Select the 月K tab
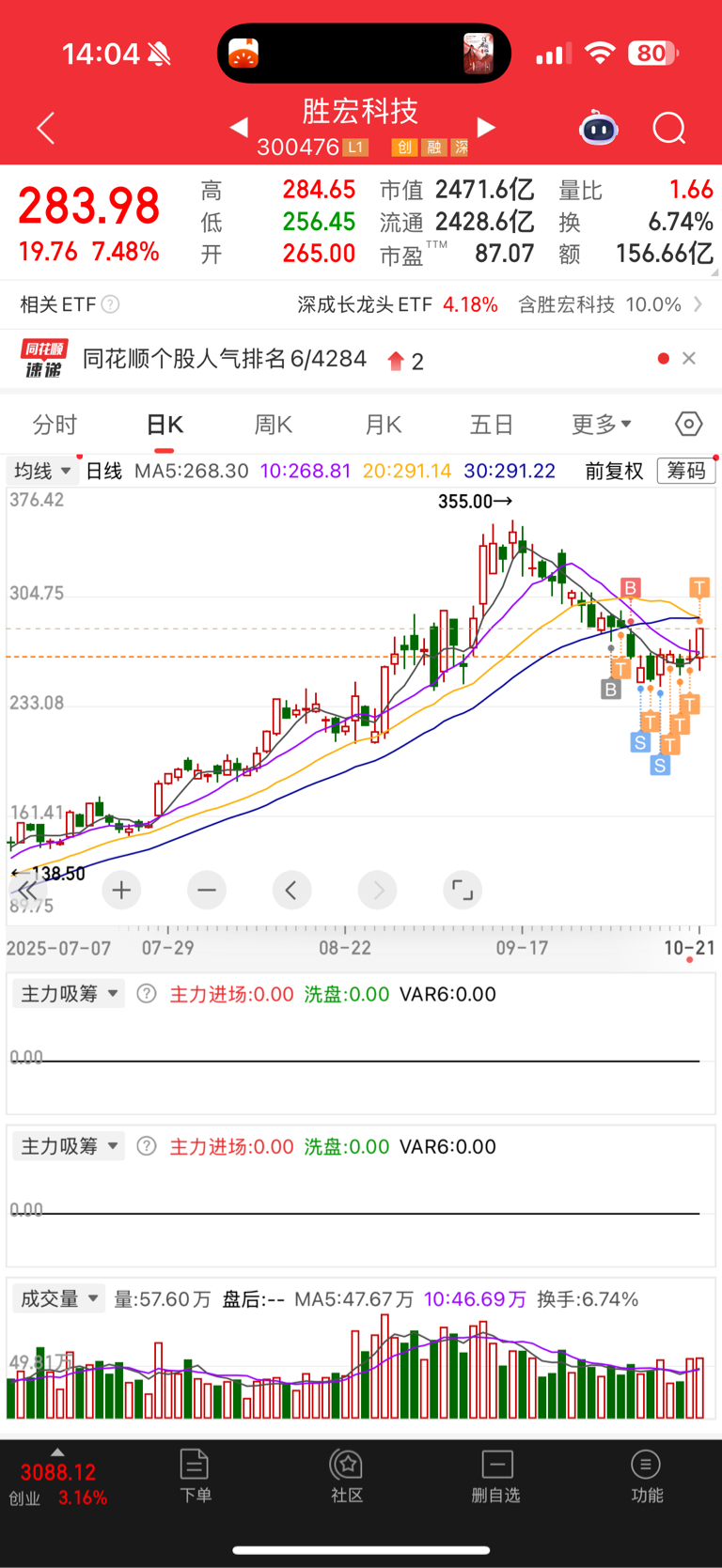Image resolution: width=722 pixels, height=1568 pixels. (383, 425)
